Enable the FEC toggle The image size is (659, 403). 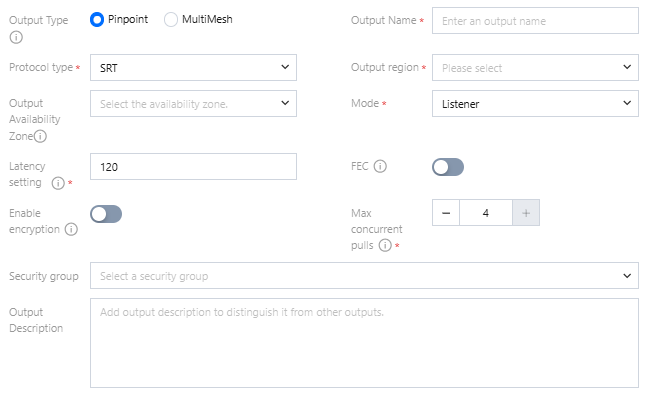(448, 167)
